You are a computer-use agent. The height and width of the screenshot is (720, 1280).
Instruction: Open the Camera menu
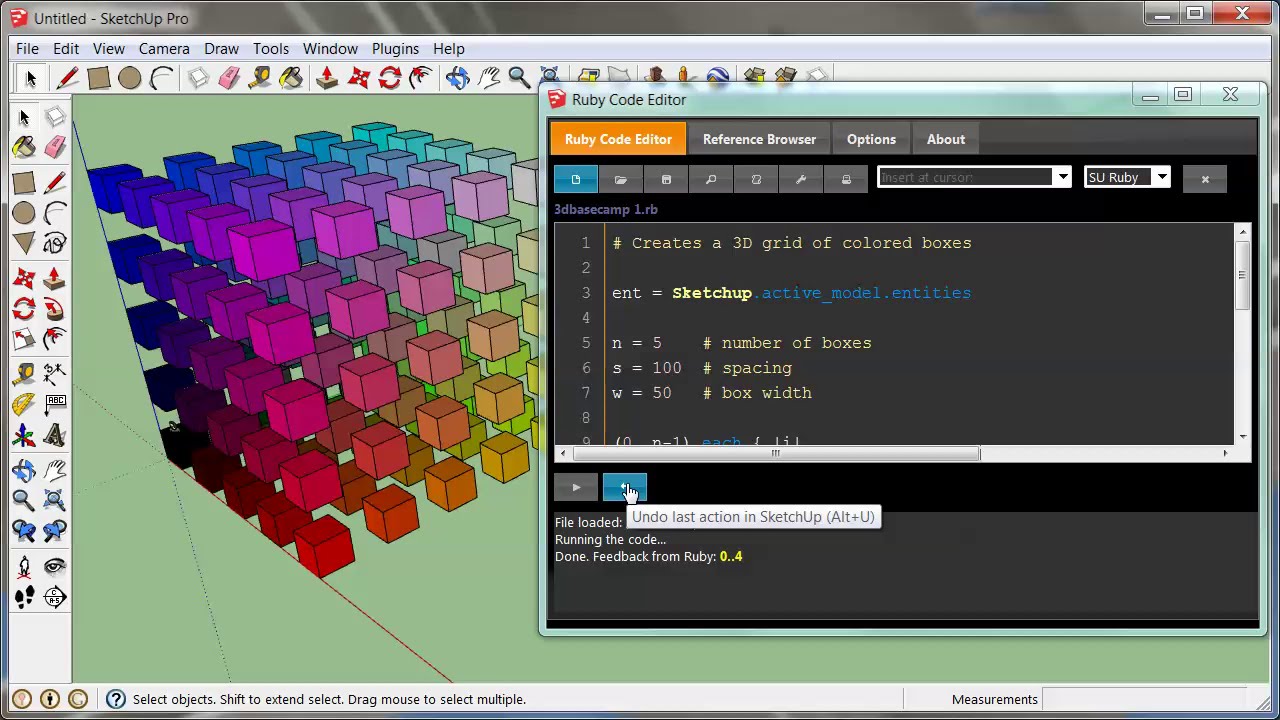tap(164, 48)
